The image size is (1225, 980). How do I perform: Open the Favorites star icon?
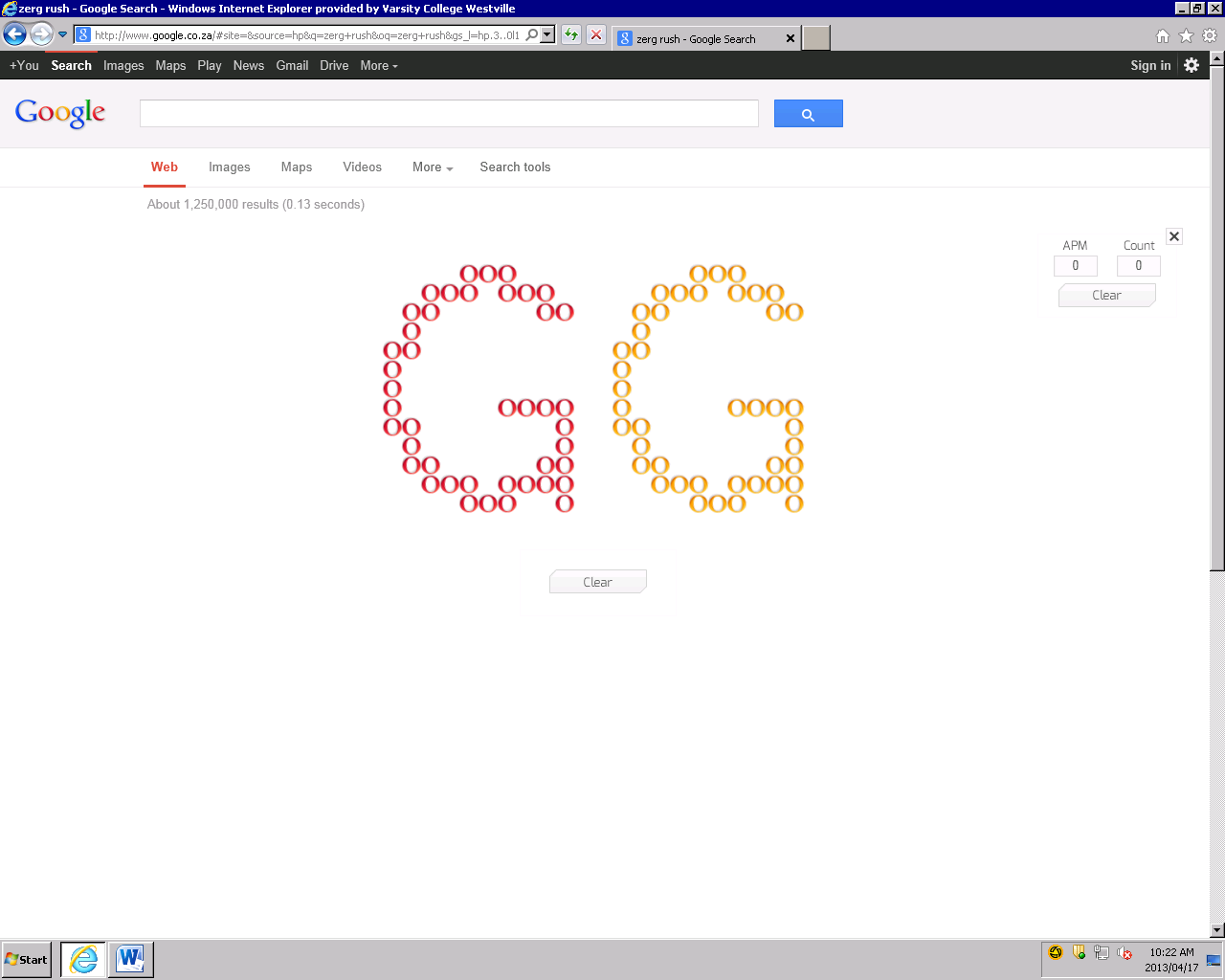click(x=1186, y=36)
